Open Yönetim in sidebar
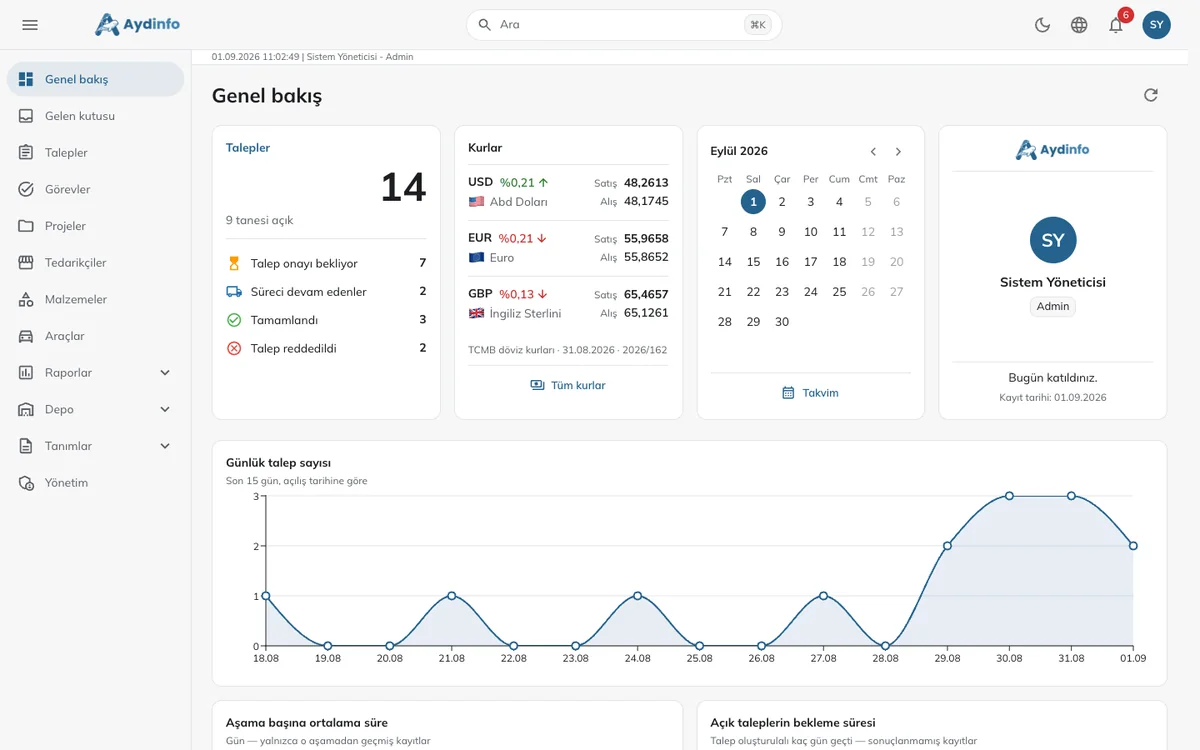The image size is (1200, 750). tap(95, 483)
